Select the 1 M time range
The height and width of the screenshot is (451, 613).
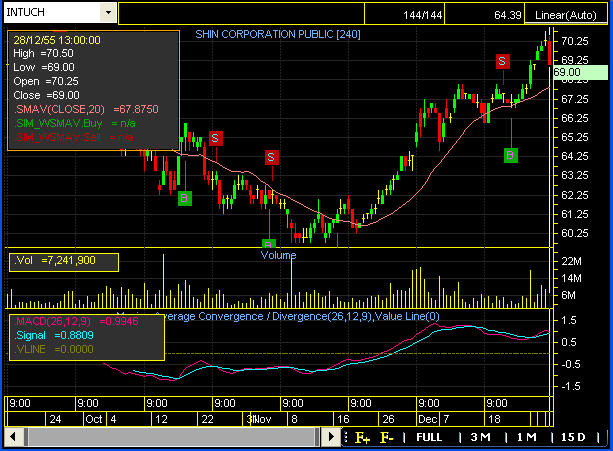coord(527,437)
